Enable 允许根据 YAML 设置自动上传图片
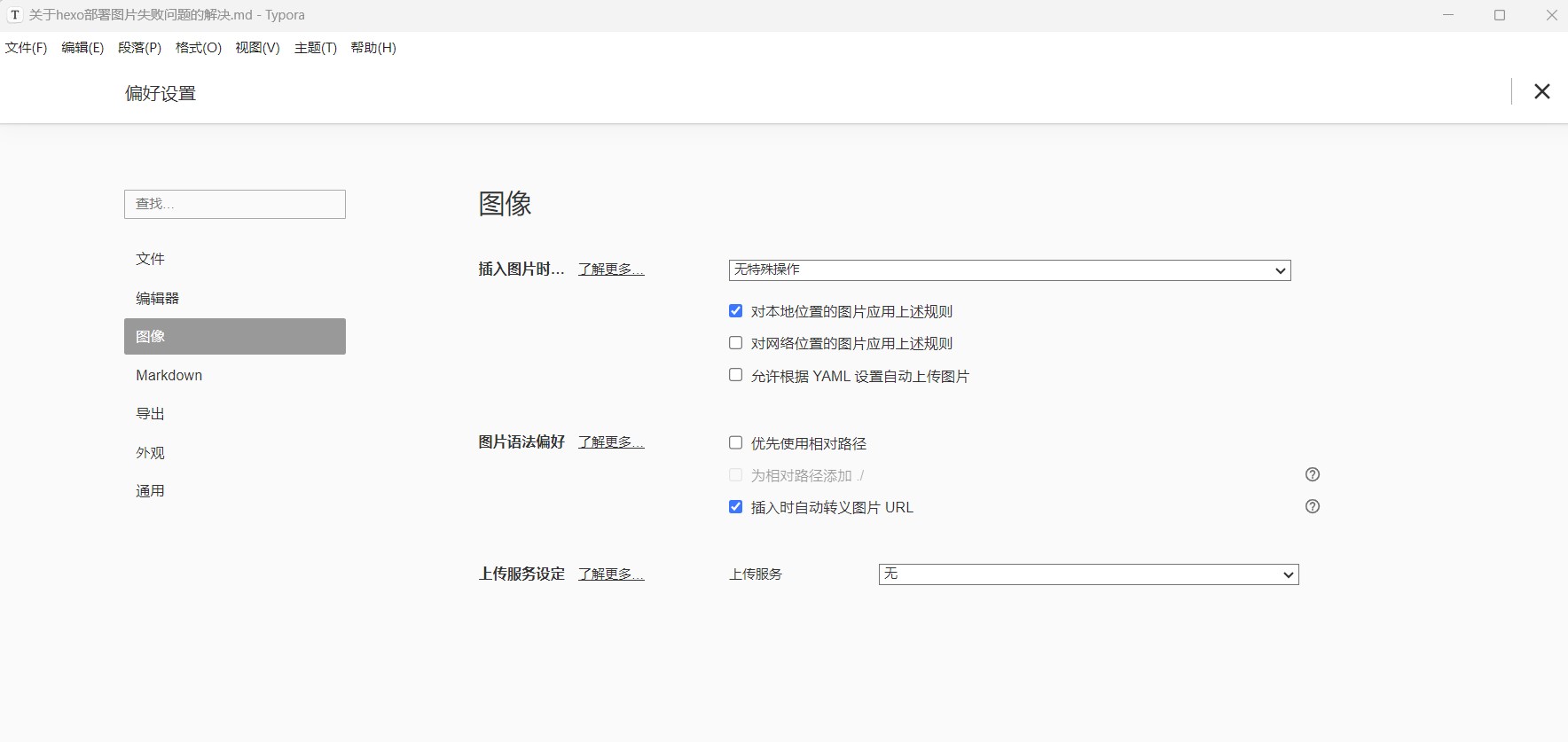 pos(735,375)
